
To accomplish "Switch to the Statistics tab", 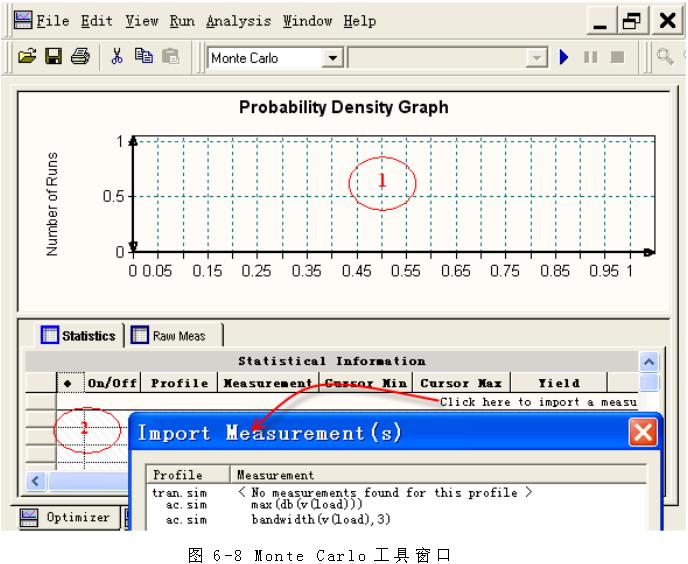I will pos(79,336).
